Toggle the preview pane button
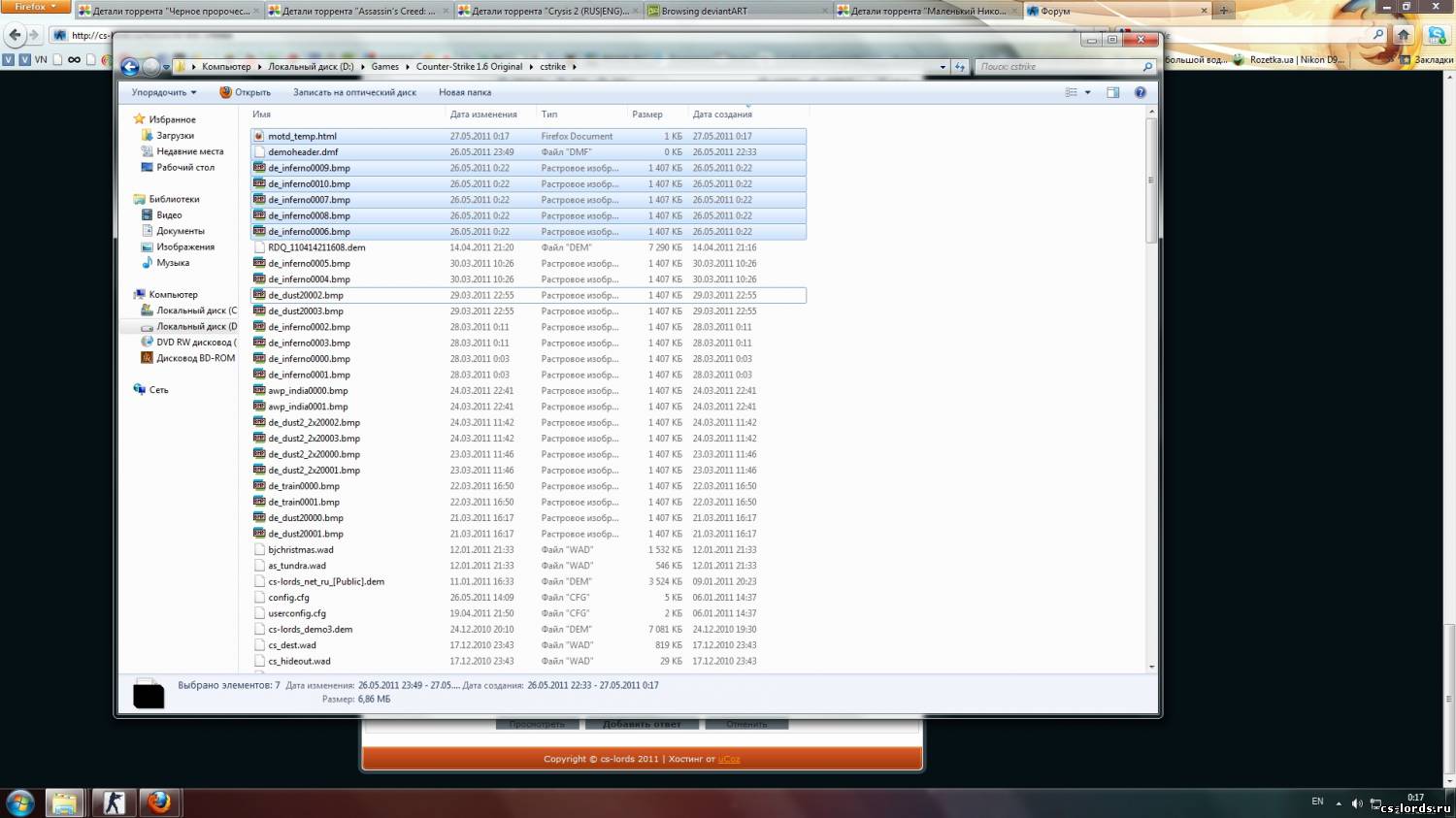1456x818 pixels. (1113, 92)
